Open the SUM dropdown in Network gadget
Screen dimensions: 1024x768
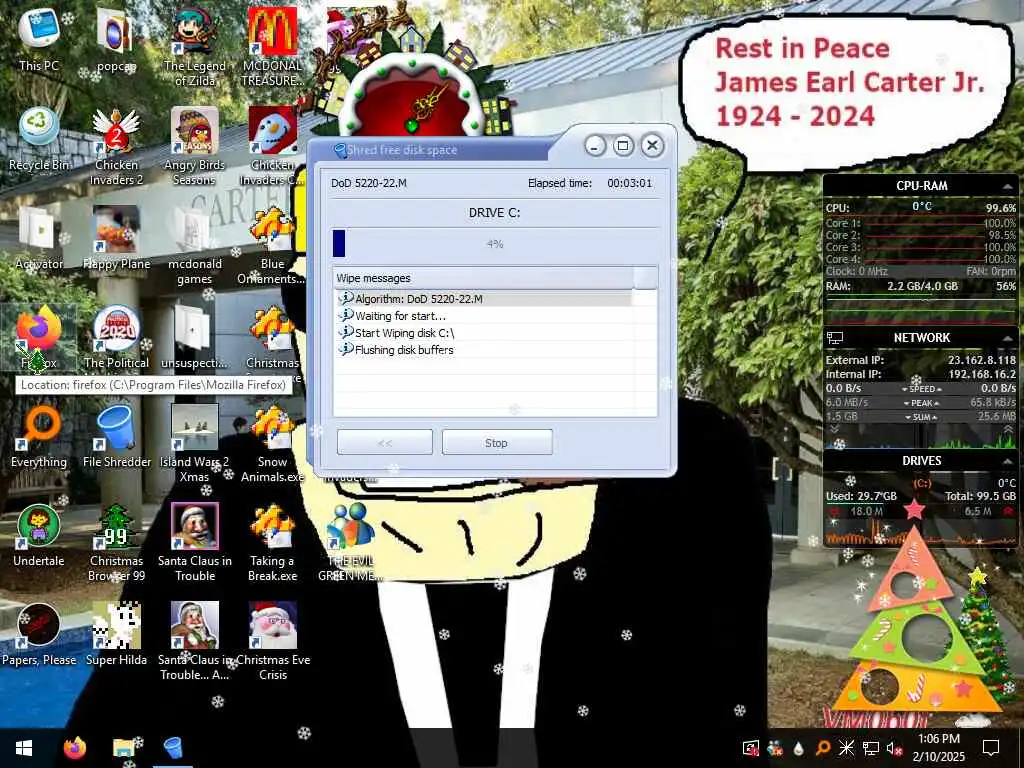[x=921, y=417]
